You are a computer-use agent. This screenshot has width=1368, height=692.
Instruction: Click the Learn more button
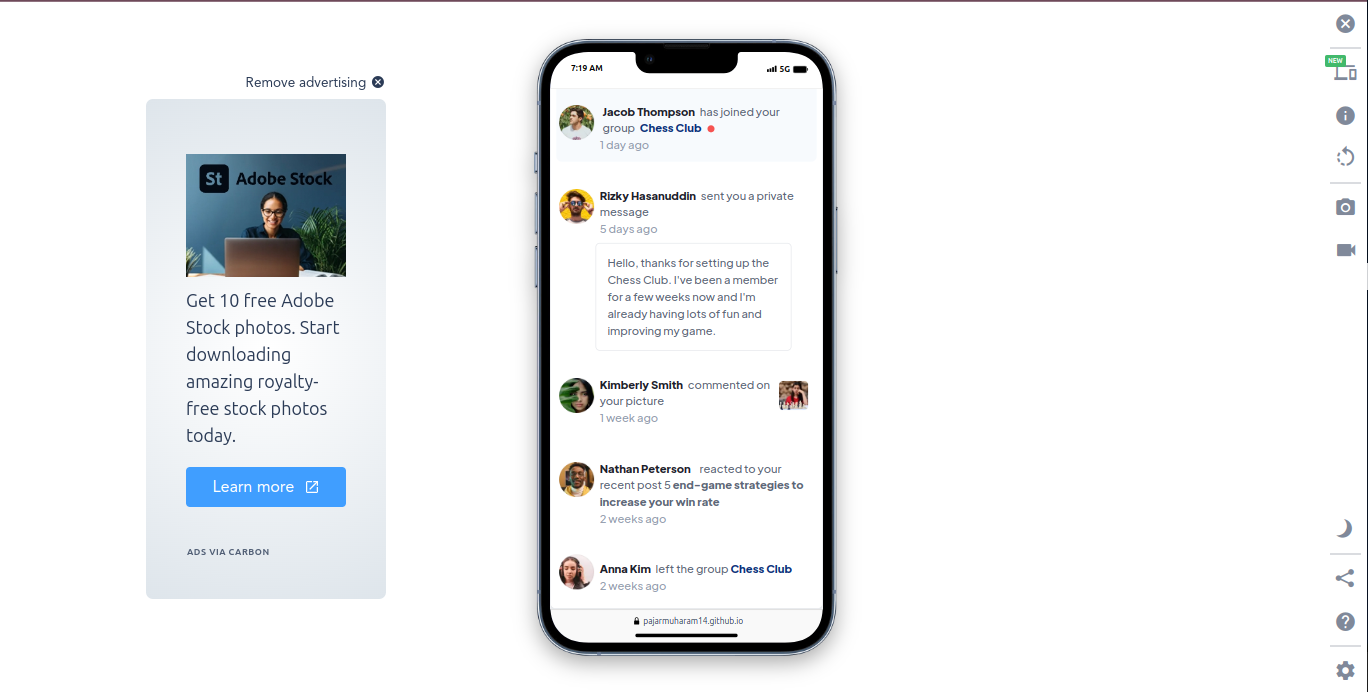[x=266, y=487]
